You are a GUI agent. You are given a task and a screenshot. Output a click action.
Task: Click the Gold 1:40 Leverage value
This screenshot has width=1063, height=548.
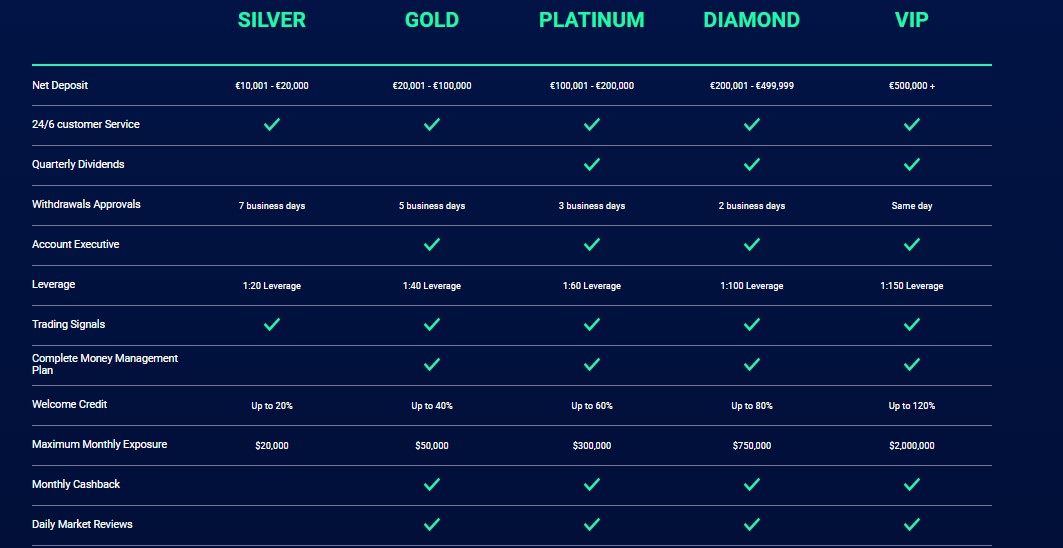432,286
